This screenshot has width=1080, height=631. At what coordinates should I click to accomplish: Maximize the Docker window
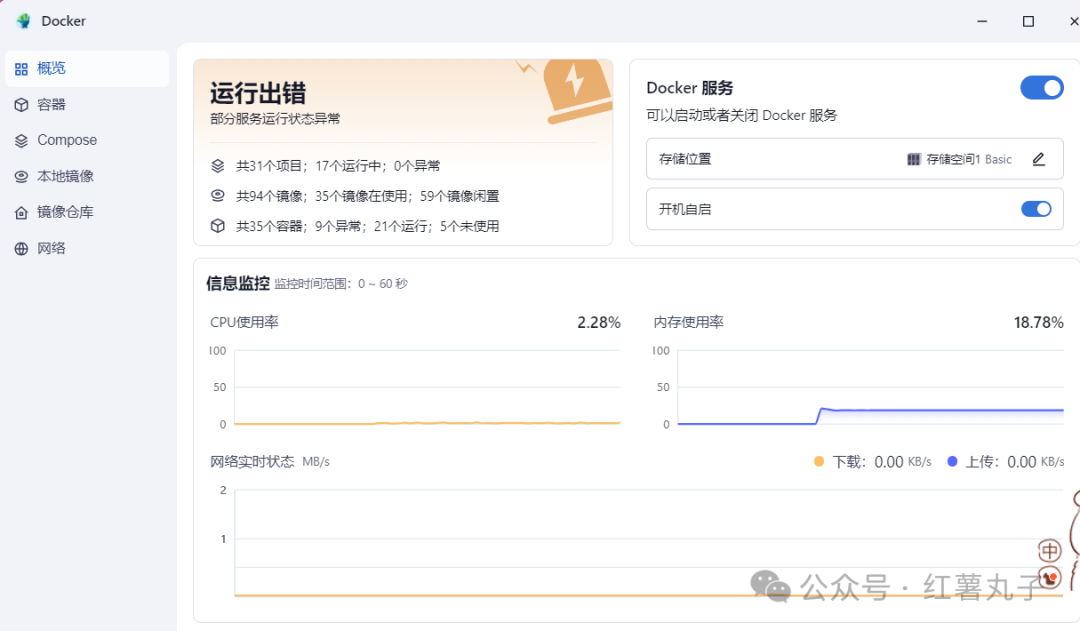(x=1028, y=21)
